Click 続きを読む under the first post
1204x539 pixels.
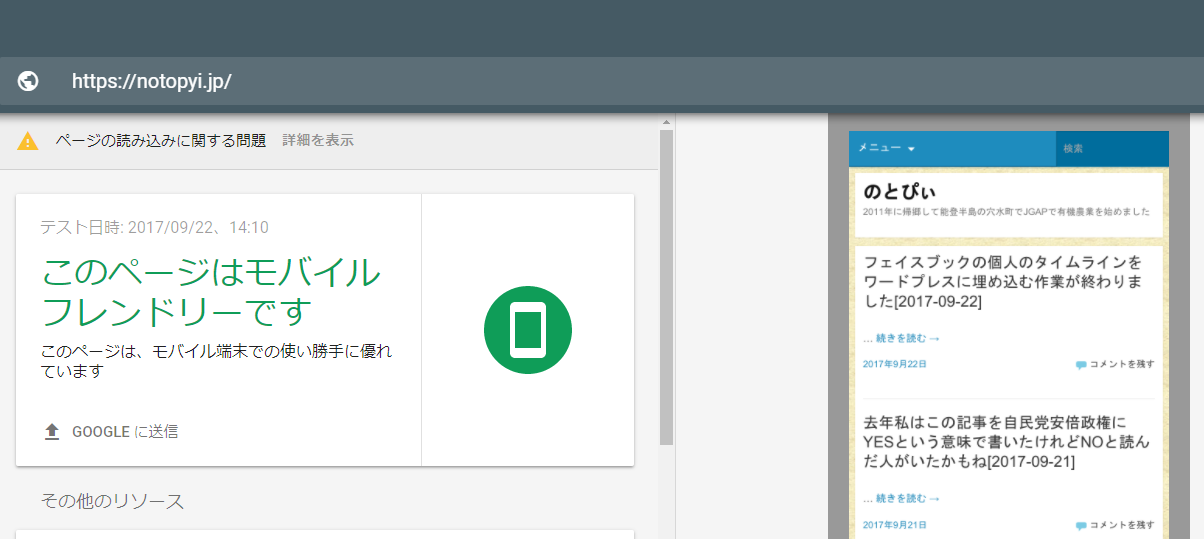point(901,338)
